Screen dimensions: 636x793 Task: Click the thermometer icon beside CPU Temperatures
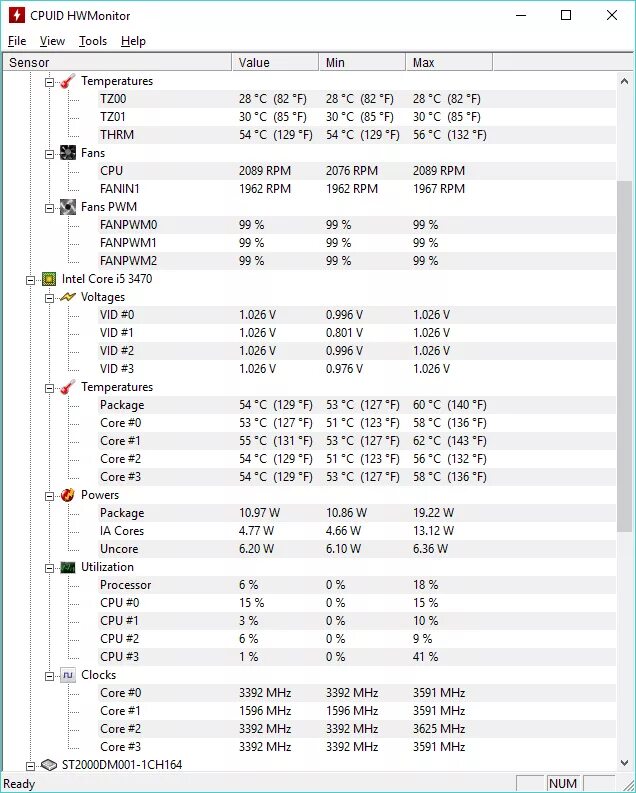[68, 388]
